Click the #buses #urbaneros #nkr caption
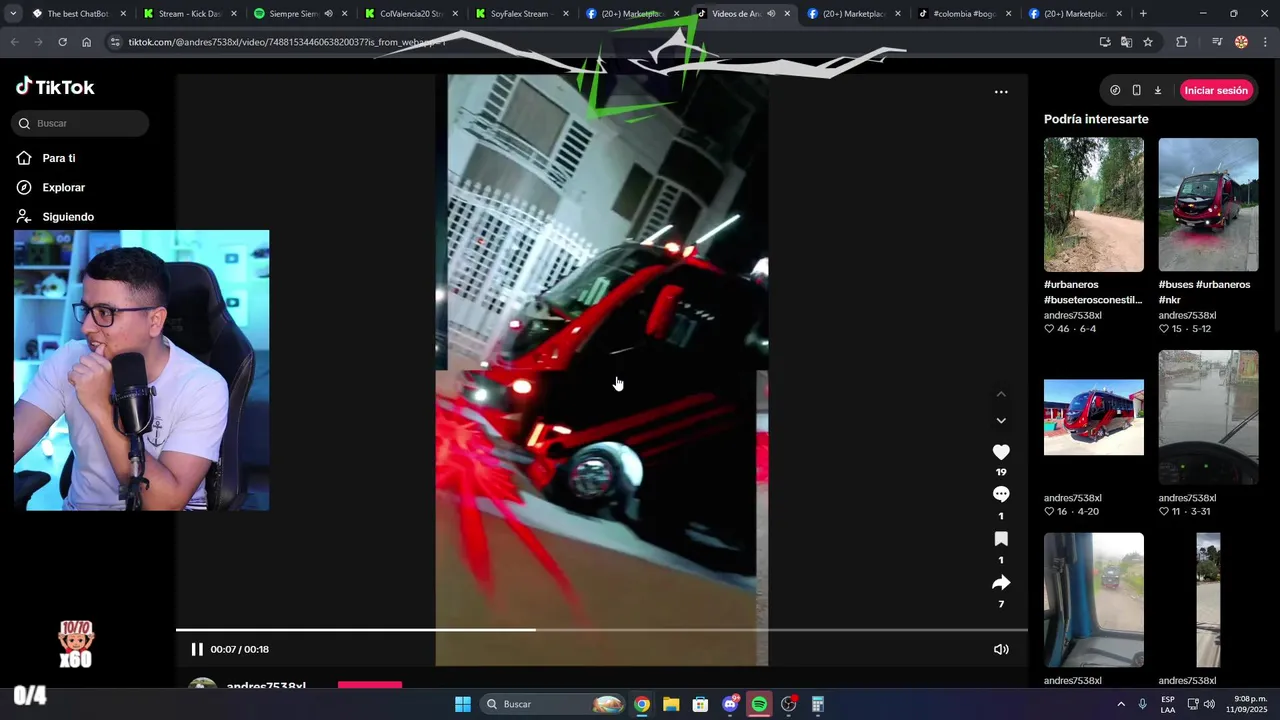This screenshot has height=720, width=1280. (1204, 292)
